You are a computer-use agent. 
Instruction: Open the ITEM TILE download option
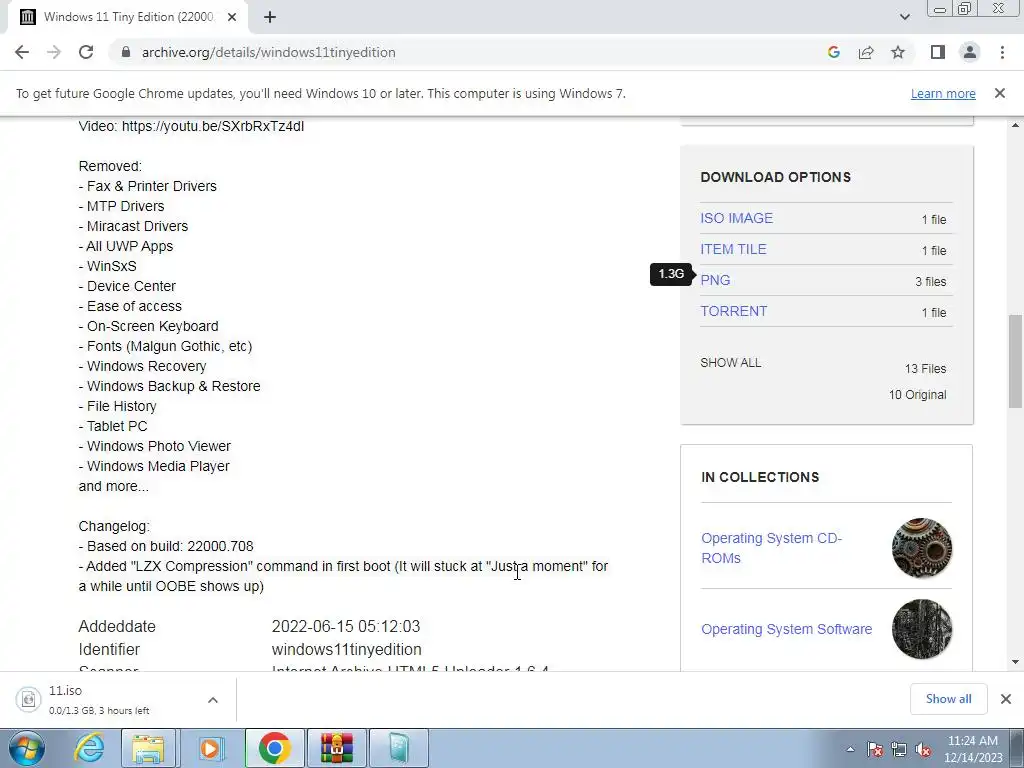click(x=733, y=249)
